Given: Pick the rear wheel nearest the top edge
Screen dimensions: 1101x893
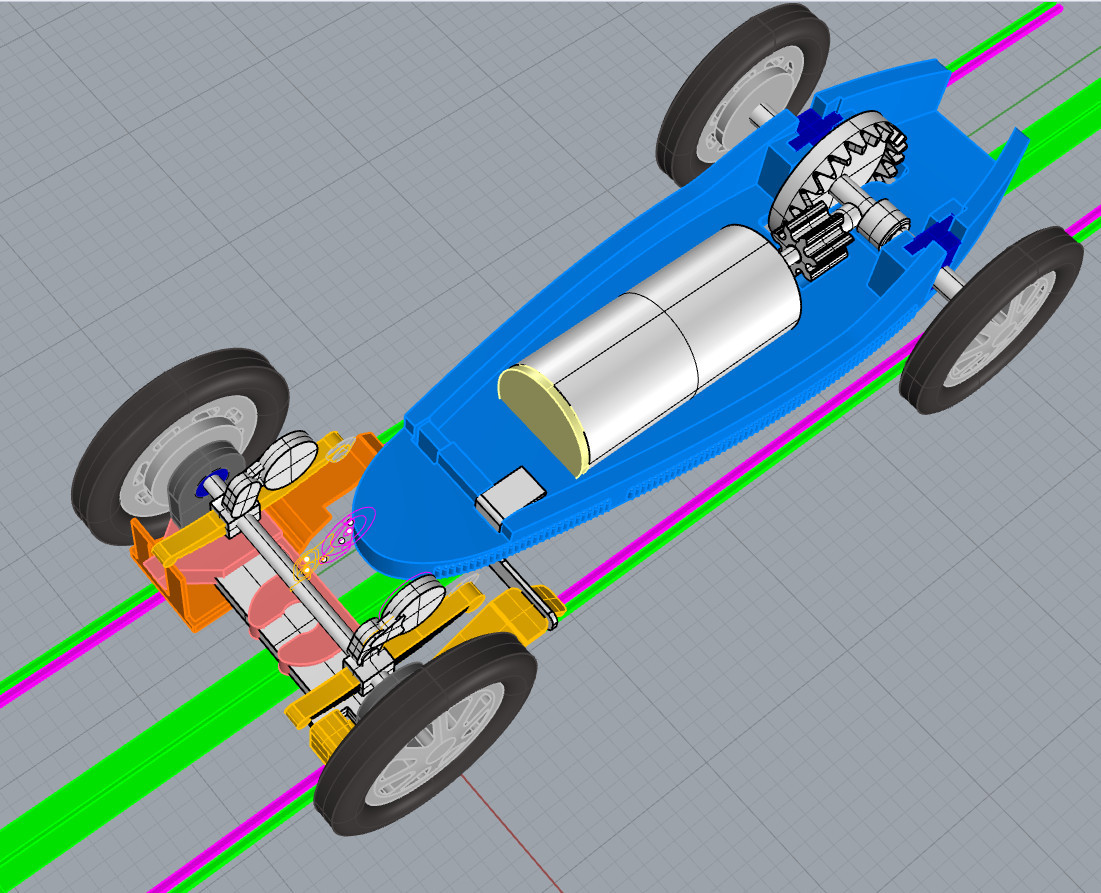Looking at the screenshot, I should pyautogui.click(x=742, y=93).
